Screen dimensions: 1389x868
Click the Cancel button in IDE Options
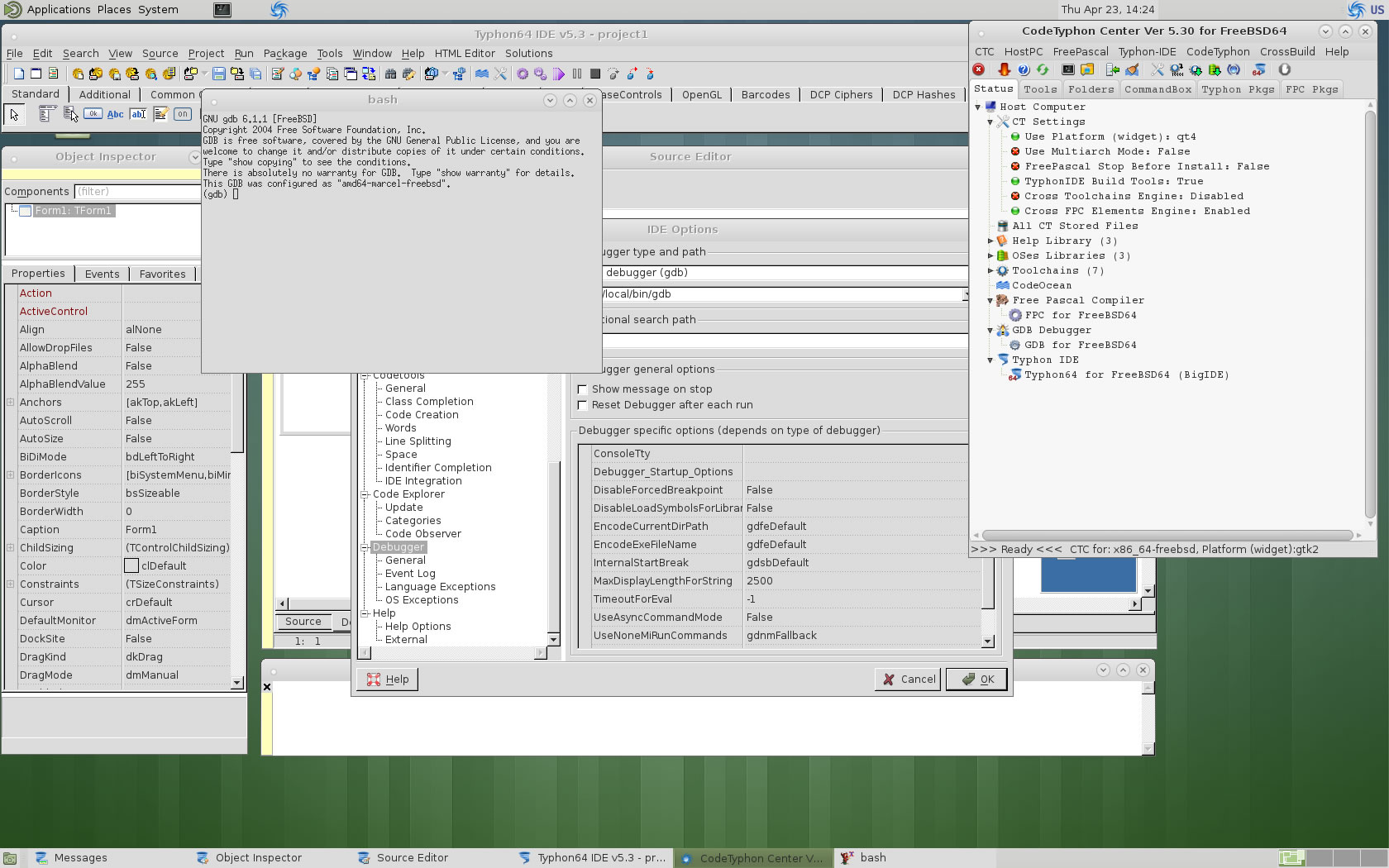tap(908, 680)
